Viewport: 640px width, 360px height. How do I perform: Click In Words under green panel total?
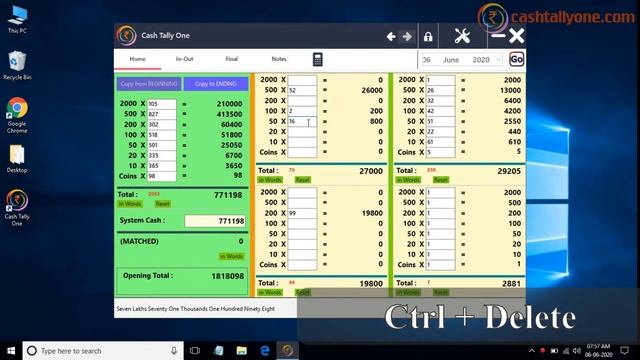[x=130, y=204]
